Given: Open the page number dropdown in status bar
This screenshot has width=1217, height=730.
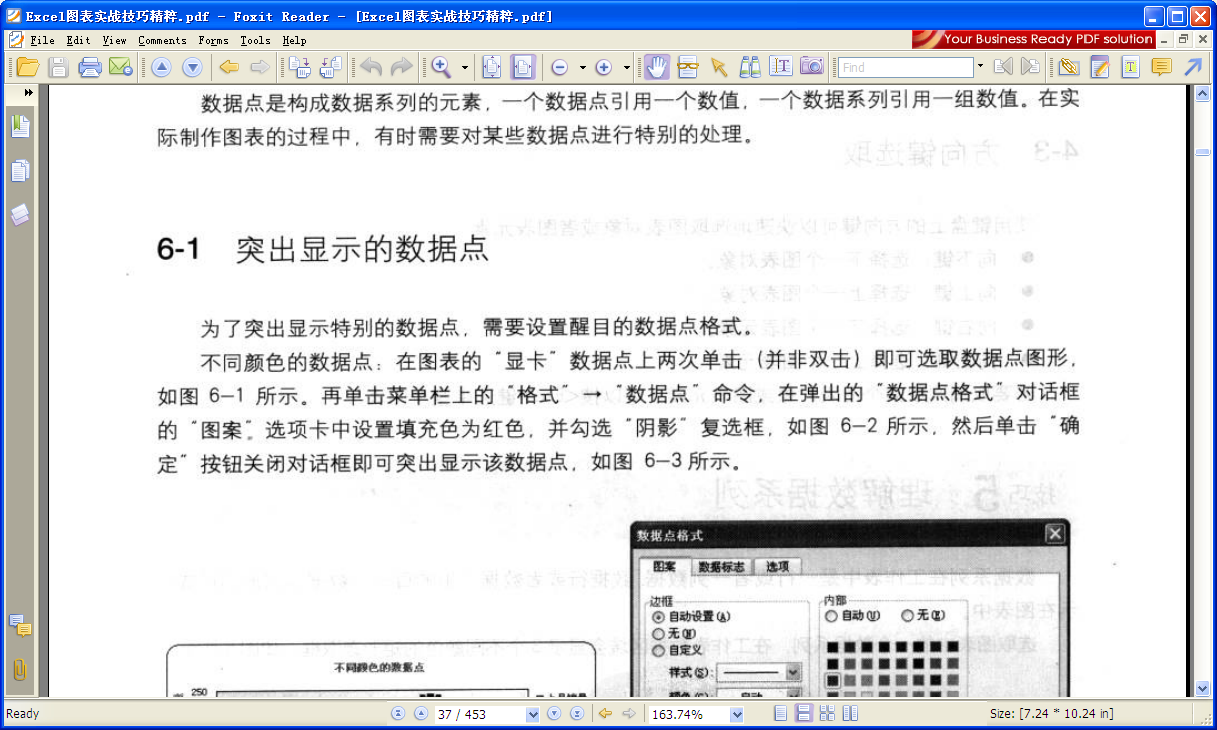Looking at the screenshot, I should click(532, 714).
